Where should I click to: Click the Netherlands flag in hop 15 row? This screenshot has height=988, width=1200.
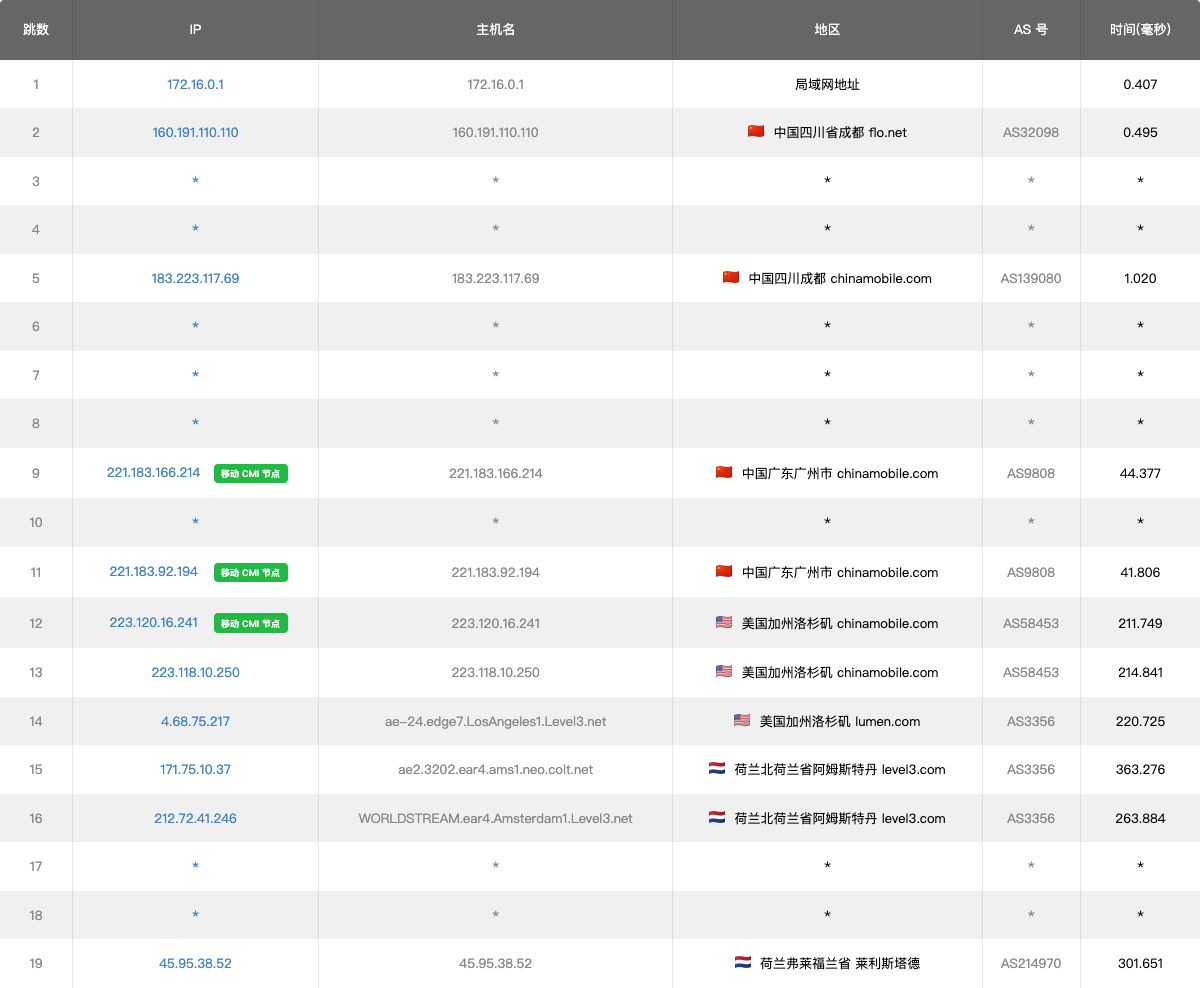tap(717, 769)
